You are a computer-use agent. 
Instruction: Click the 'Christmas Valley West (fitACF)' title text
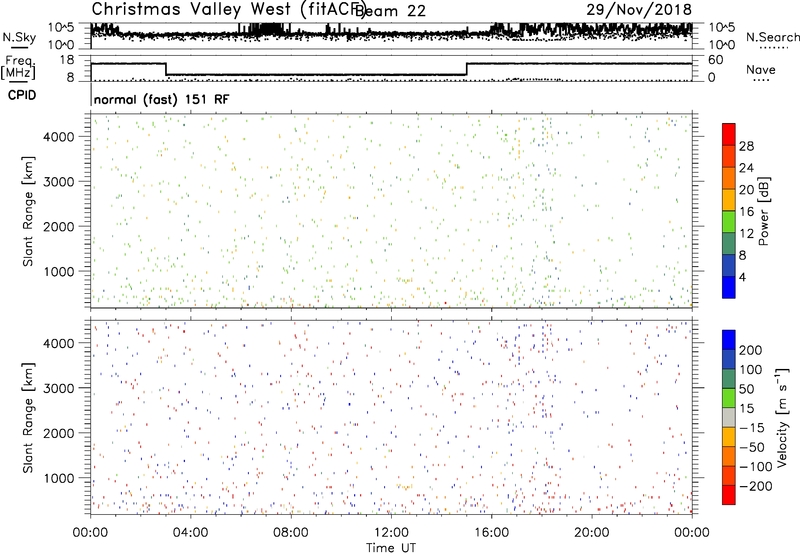tap(228, 10)
